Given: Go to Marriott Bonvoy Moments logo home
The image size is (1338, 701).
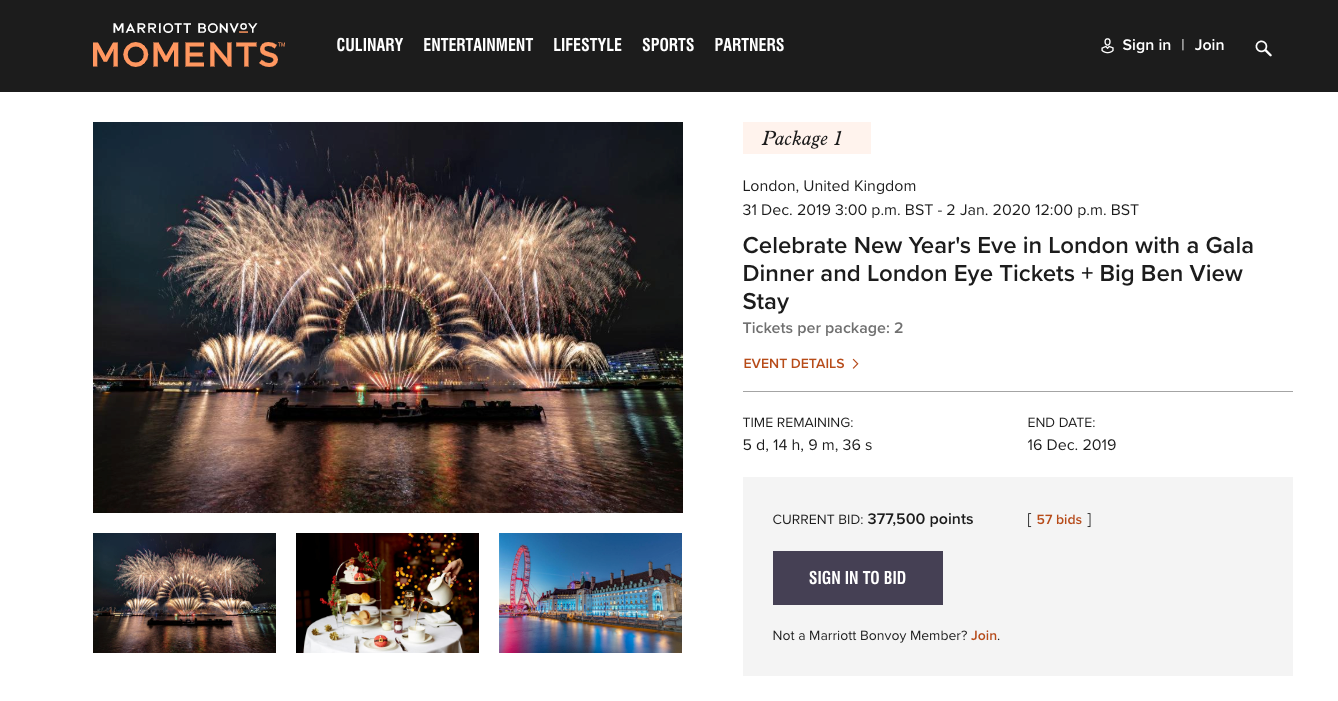Looking at the screenshot, I should (188, 46).
